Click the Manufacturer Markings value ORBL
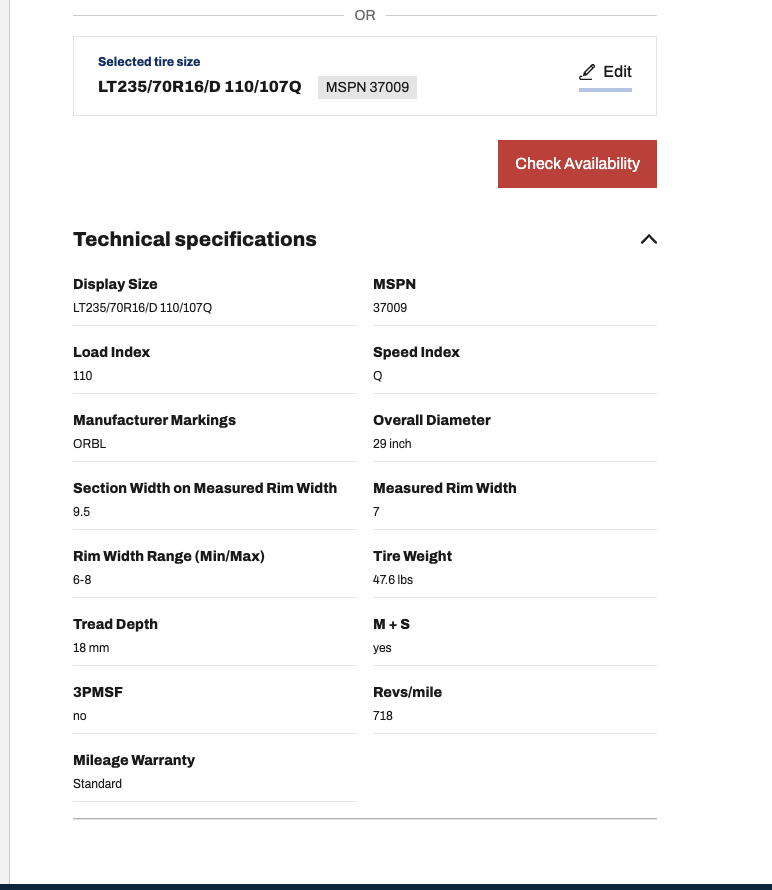The image size is (772, 890). click(x=89, y=444)
